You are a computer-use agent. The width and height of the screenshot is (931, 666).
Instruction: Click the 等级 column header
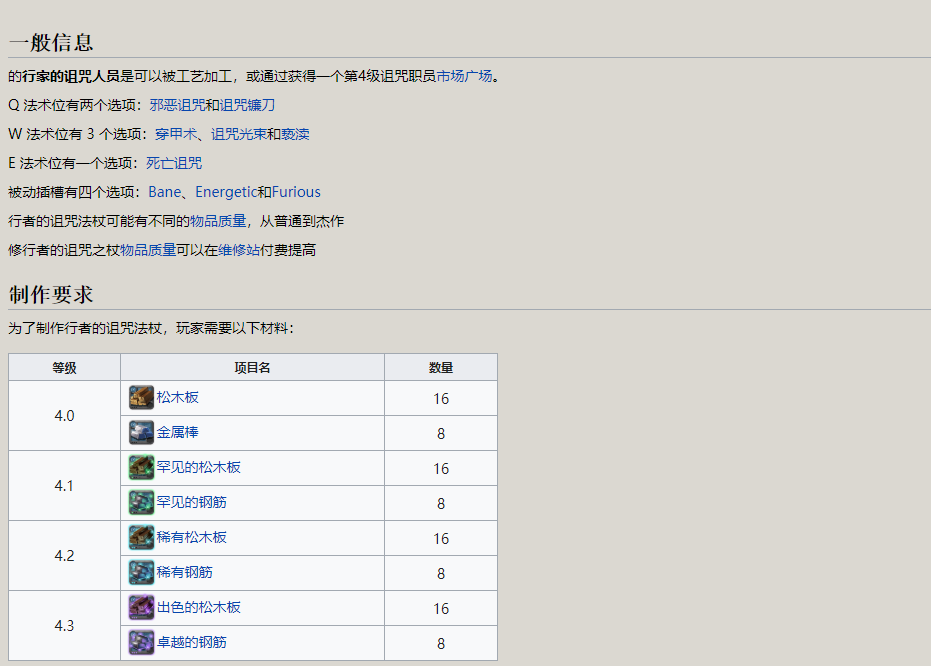[64, 367]
